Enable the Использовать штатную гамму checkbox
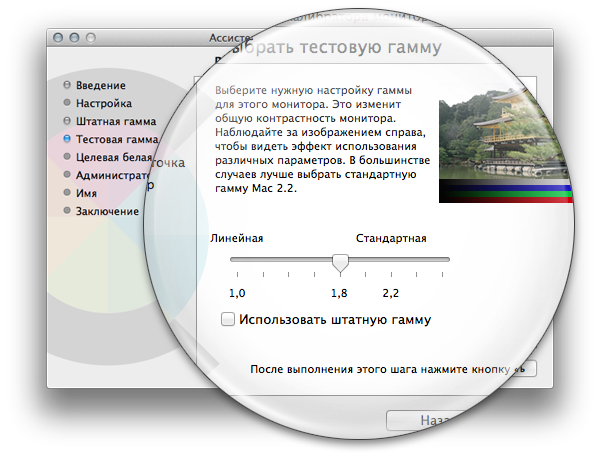The height and width of the screenshot is (453, 600). tap(228, 319)
